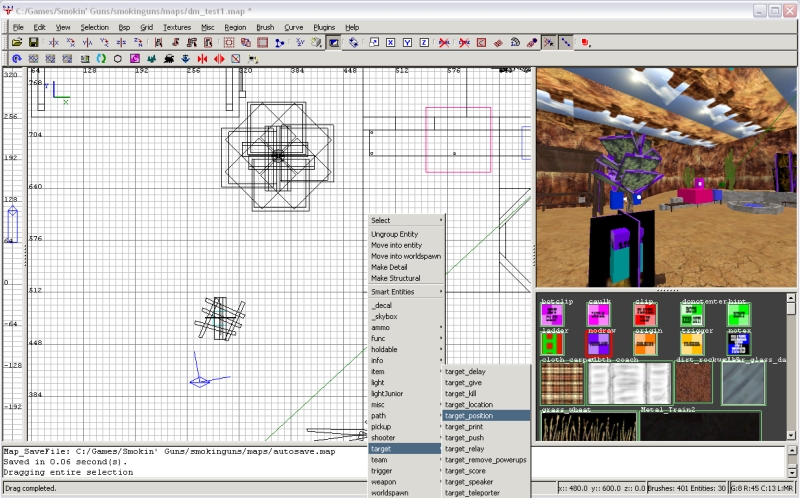Expand the Select submenu in context menu
The width and height of the screenshot is (800, 498).
(x=407, y=220)
